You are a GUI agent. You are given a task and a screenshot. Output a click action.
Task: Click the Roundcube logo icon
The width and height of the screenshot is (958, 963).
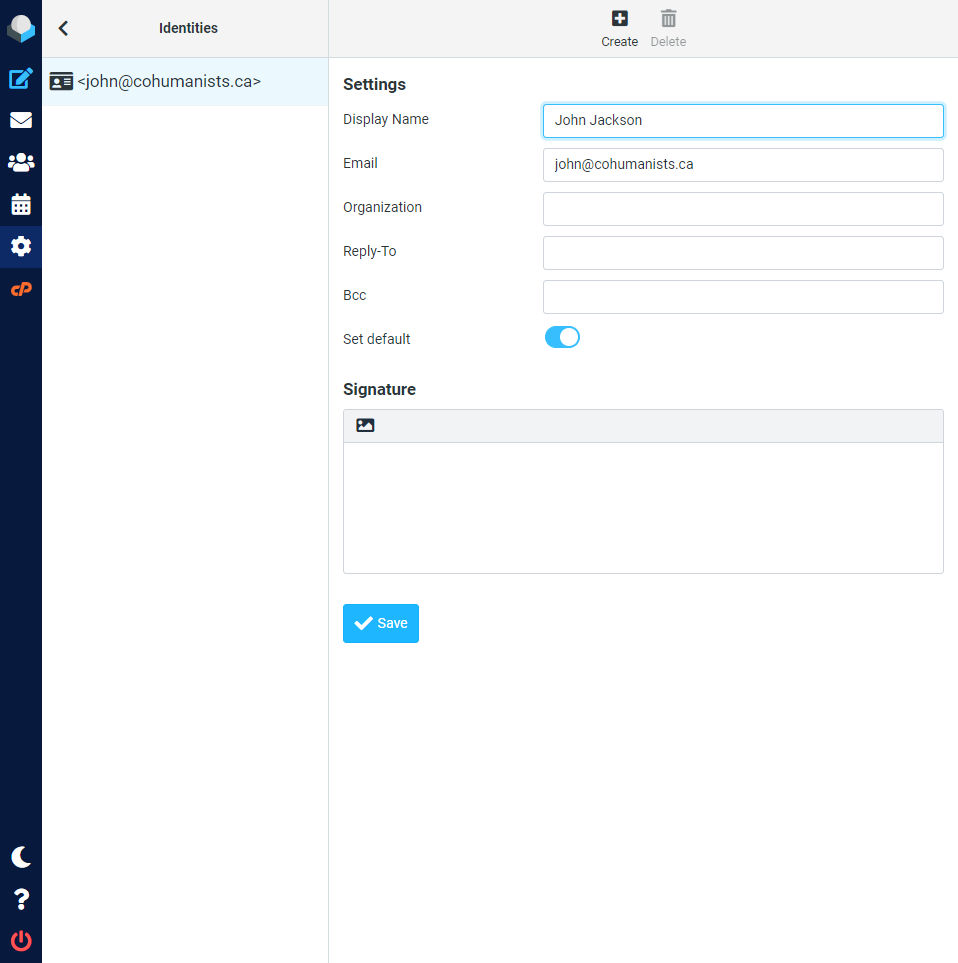tap(21, 28)
